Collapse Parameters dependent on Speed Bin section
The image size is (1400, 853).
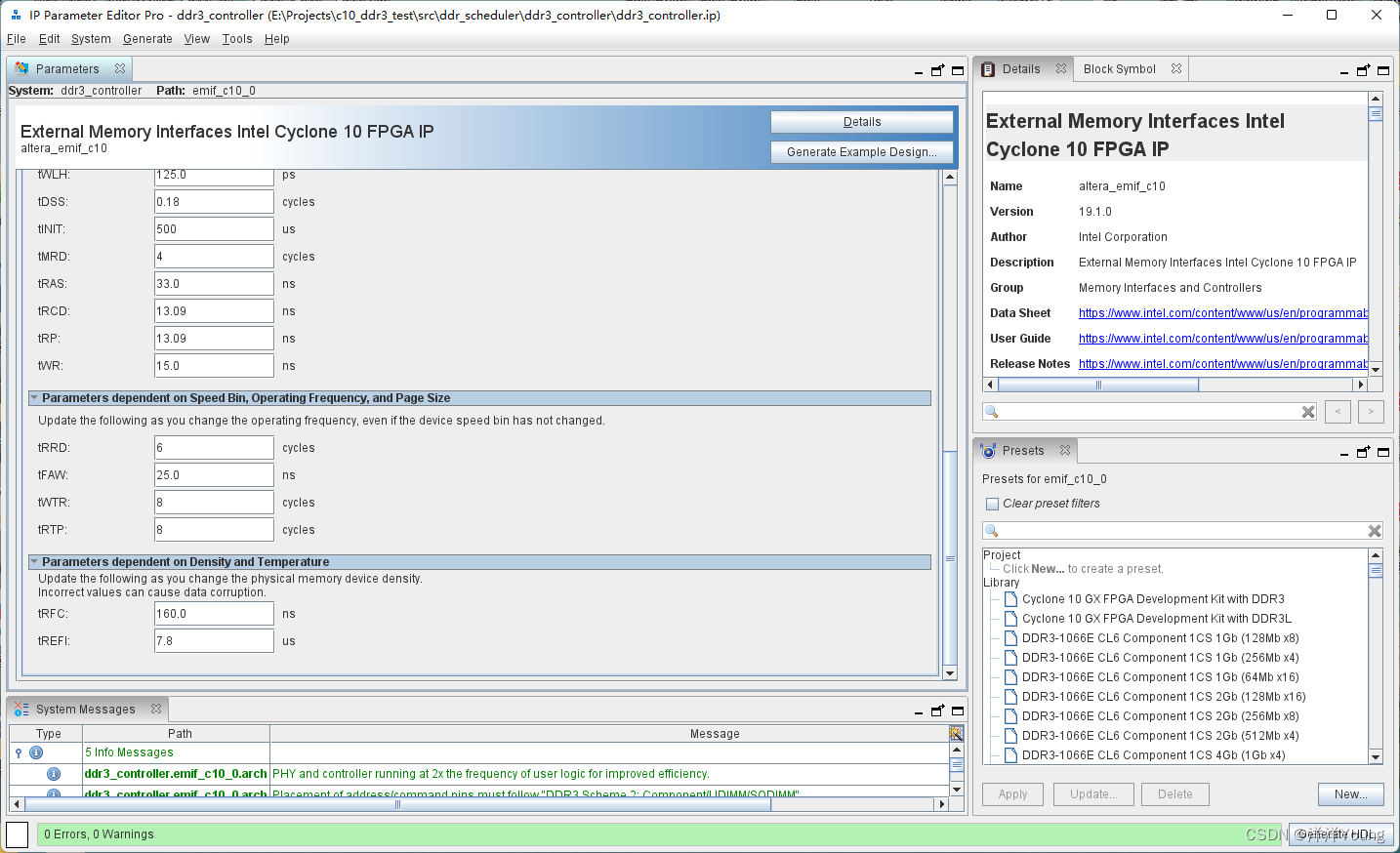(x=34, y=398)
